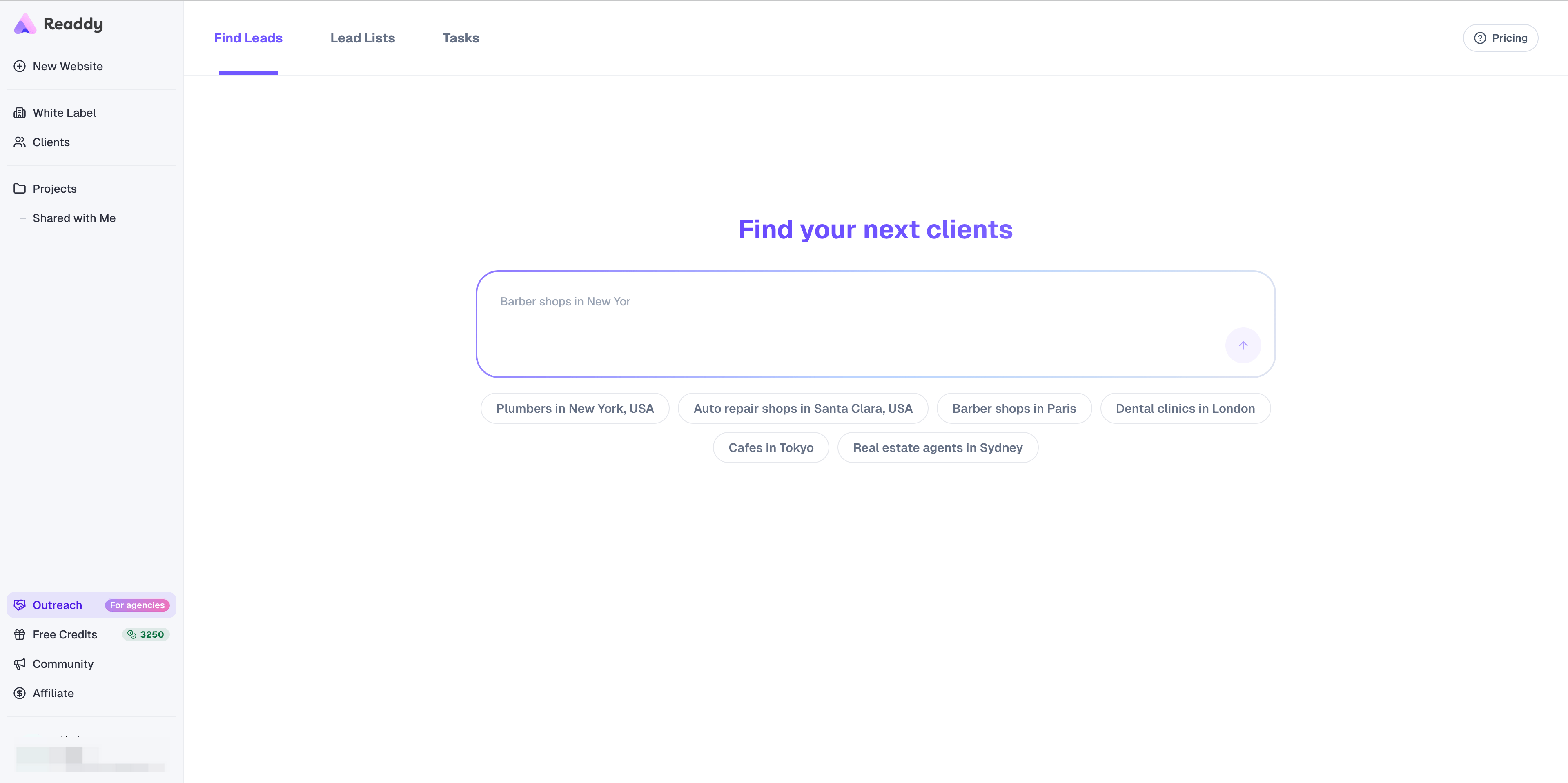This screenshot has height=783, width=1568.
Task: Click the Pricing button
Action: 1501,38
